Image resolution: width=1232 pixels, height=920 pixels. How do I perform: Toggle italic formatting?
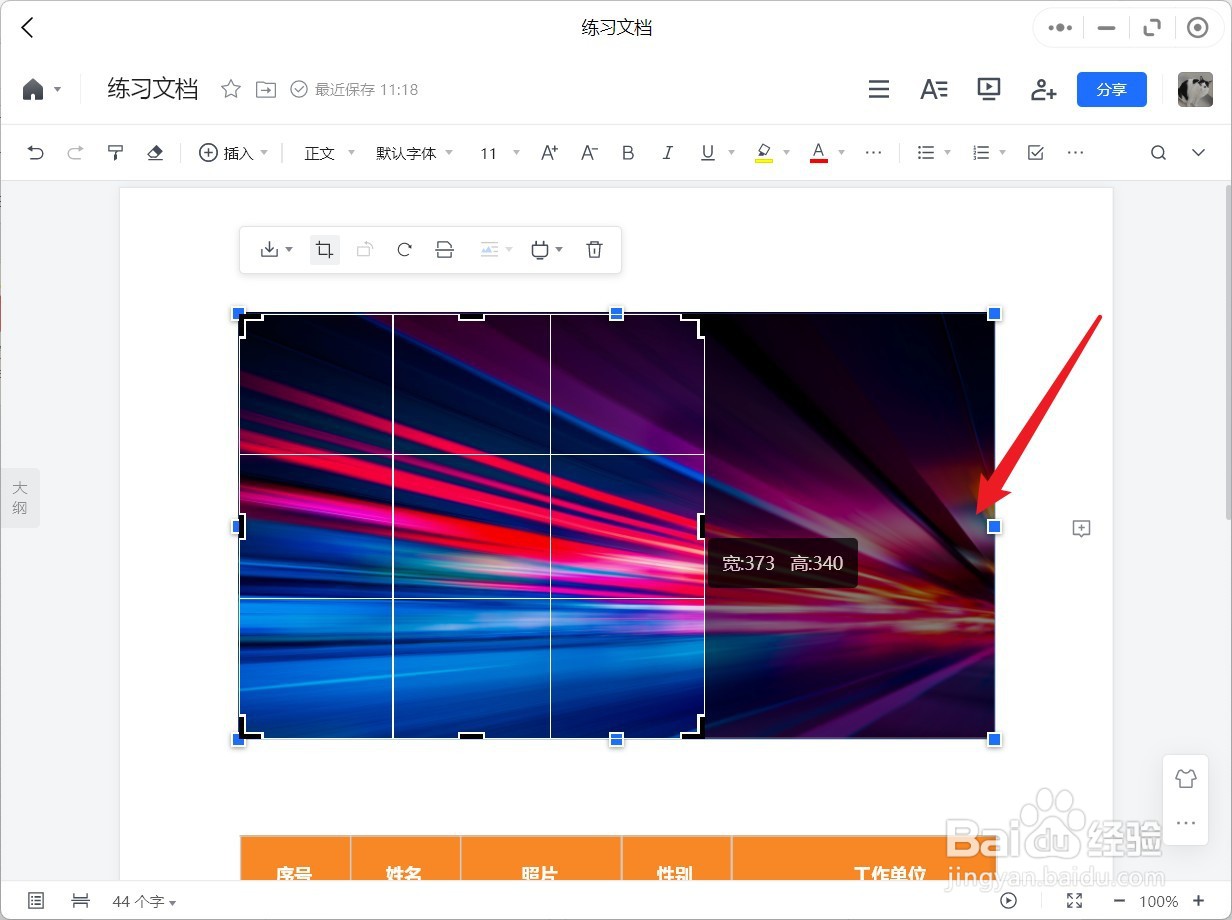pos(667,152)
